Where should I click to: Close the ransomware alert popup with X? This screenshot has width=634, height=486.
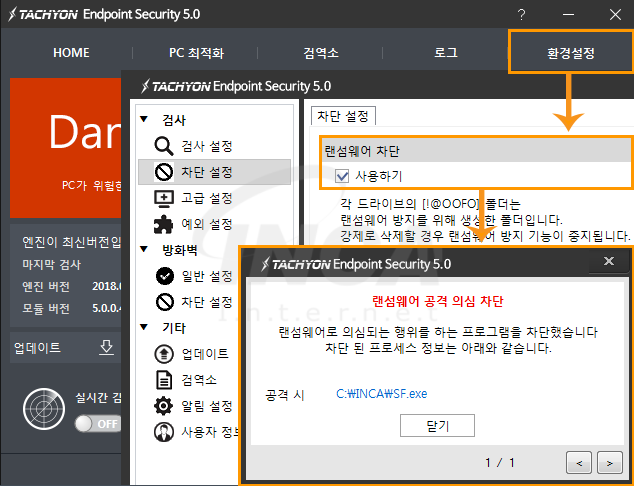(x=609, y=261)
